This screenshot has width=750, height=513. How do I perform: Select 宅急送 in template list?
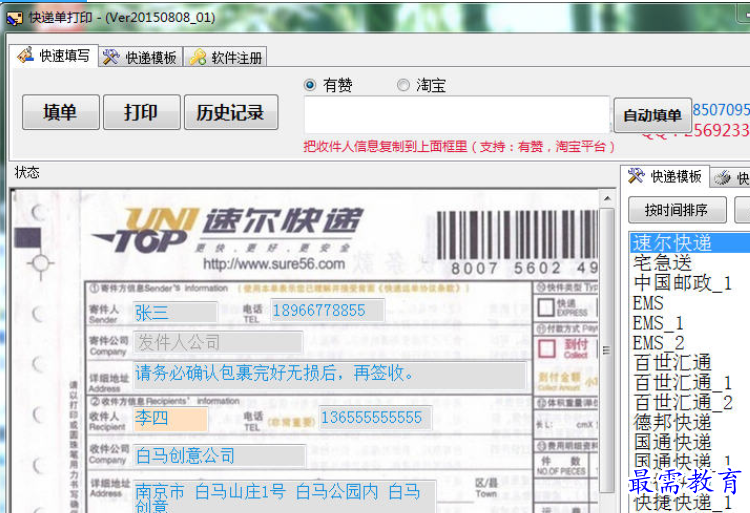point(690,263)
